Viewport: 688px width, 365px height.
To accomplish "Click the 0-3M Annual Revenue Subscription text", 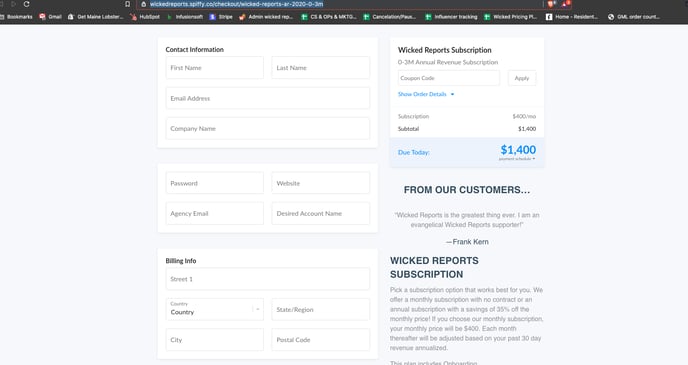I will [448, 62].
